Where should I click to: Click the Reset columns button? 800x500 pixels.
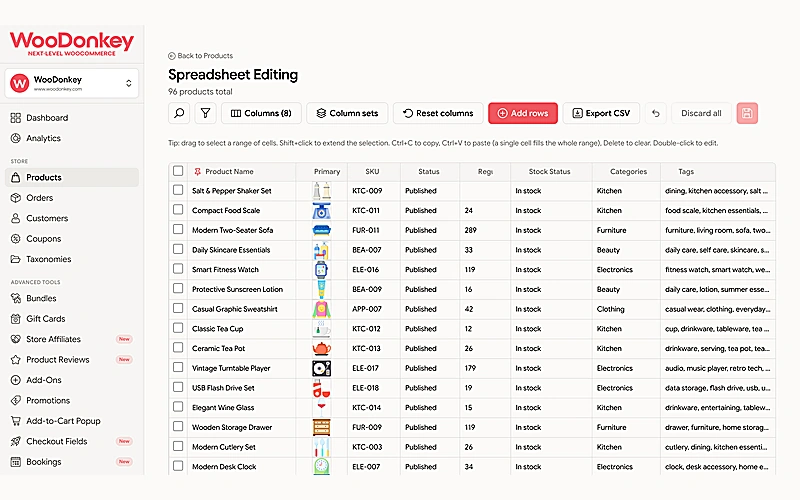(438, 113)
